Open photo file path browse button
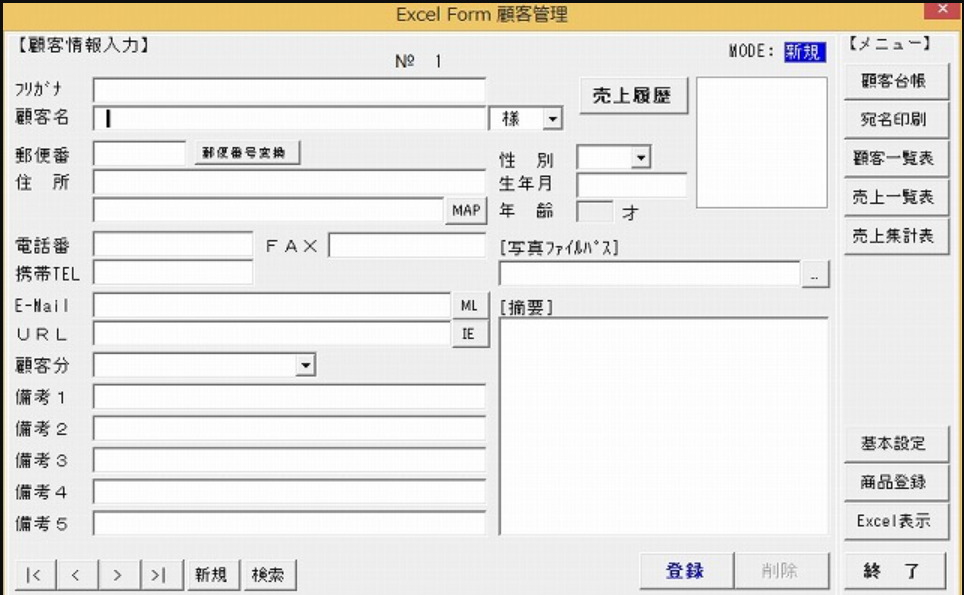Image resolution: width=964 pixels, height=595 pixels. coord(815,274)
